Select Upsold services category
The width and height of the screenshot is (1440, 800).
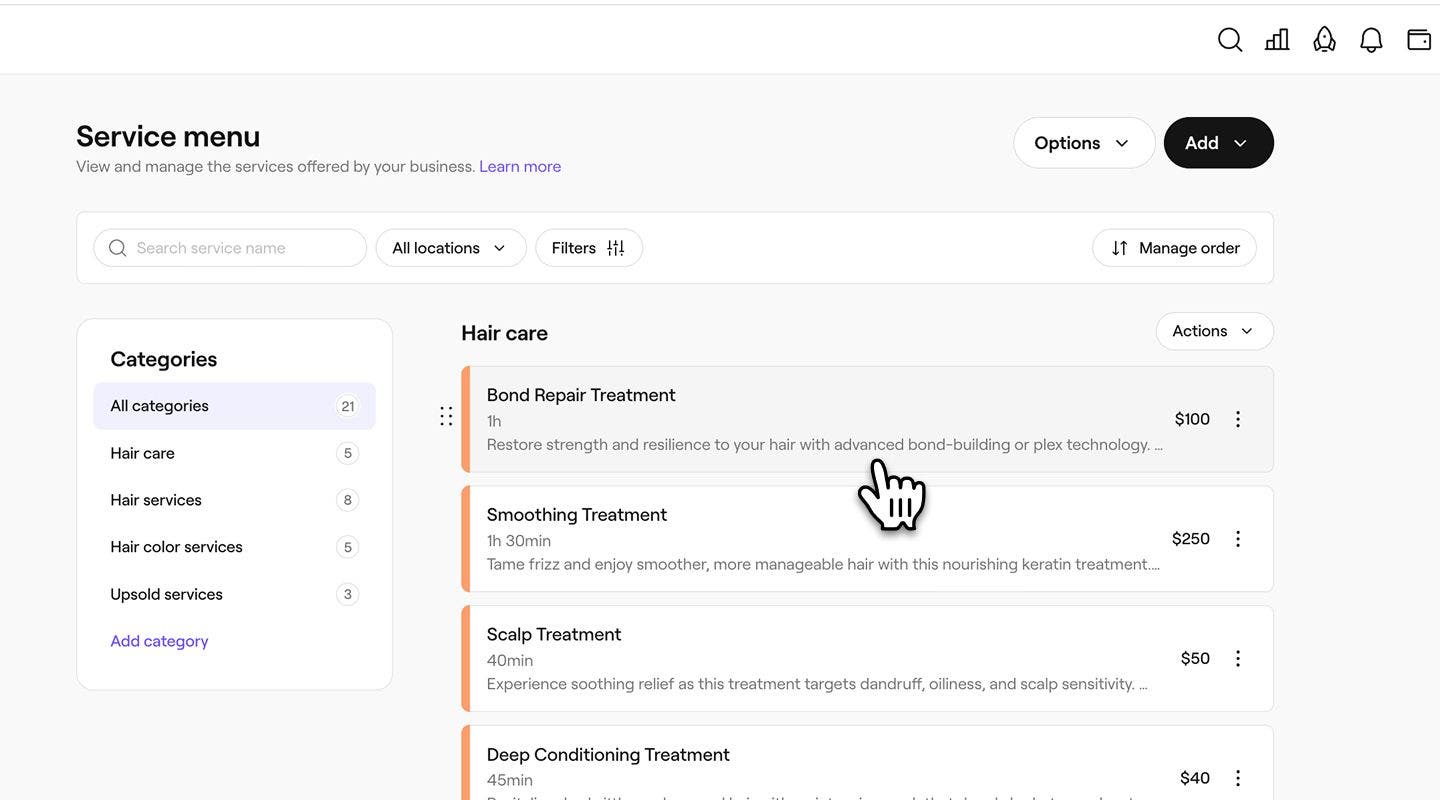166,594
